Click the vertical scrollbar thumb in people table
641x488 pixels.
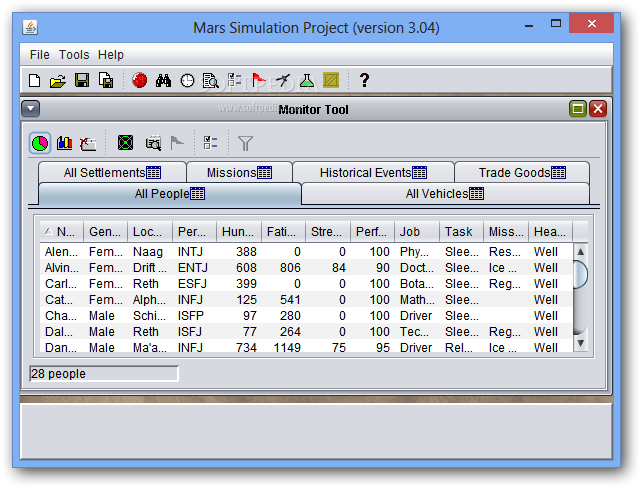click(x=580, y=274)
